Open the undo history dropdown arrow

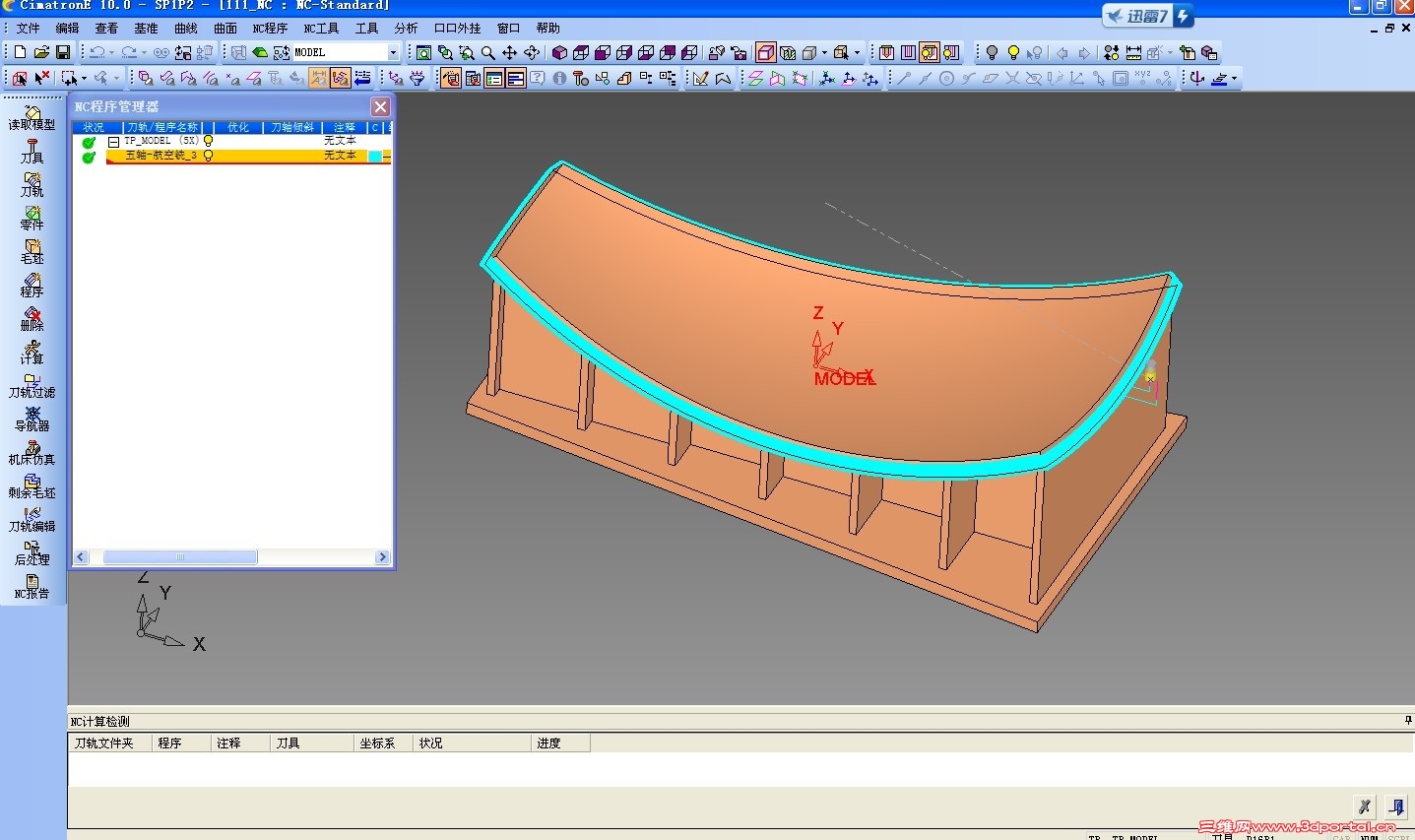click(x=111, y=52)
